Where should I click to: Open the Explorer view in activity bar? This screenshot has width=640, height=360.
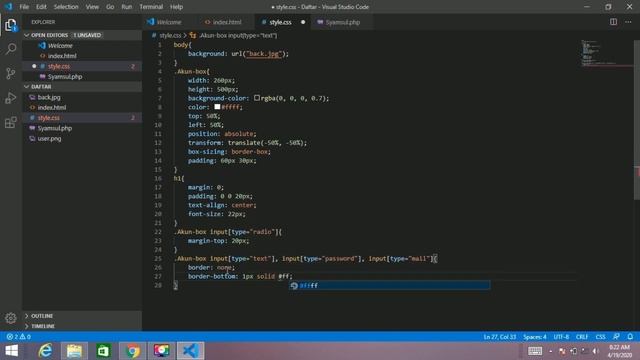click(11, 25)
